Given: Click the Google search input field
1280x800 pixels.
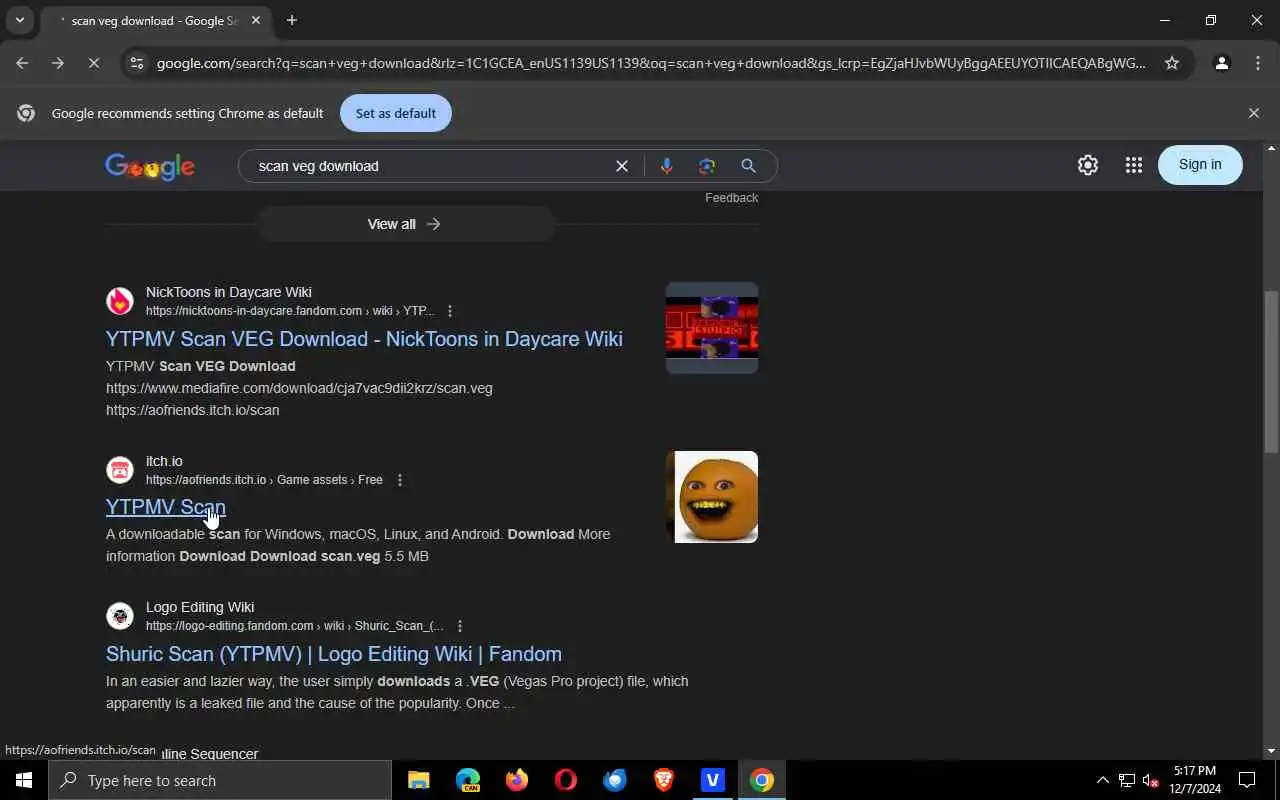Looking at the screenshot, I should 430,166.
